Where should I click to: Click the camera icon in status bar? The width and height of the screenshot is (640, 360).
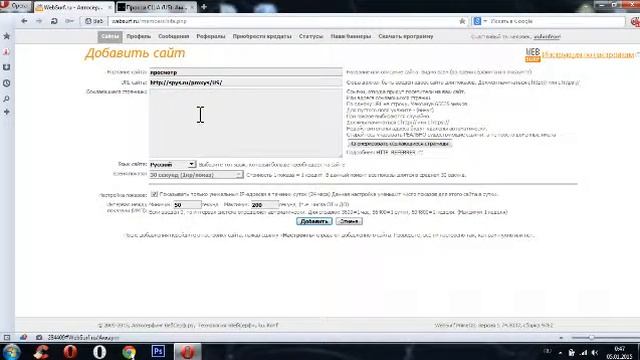(x=39, y=338)
